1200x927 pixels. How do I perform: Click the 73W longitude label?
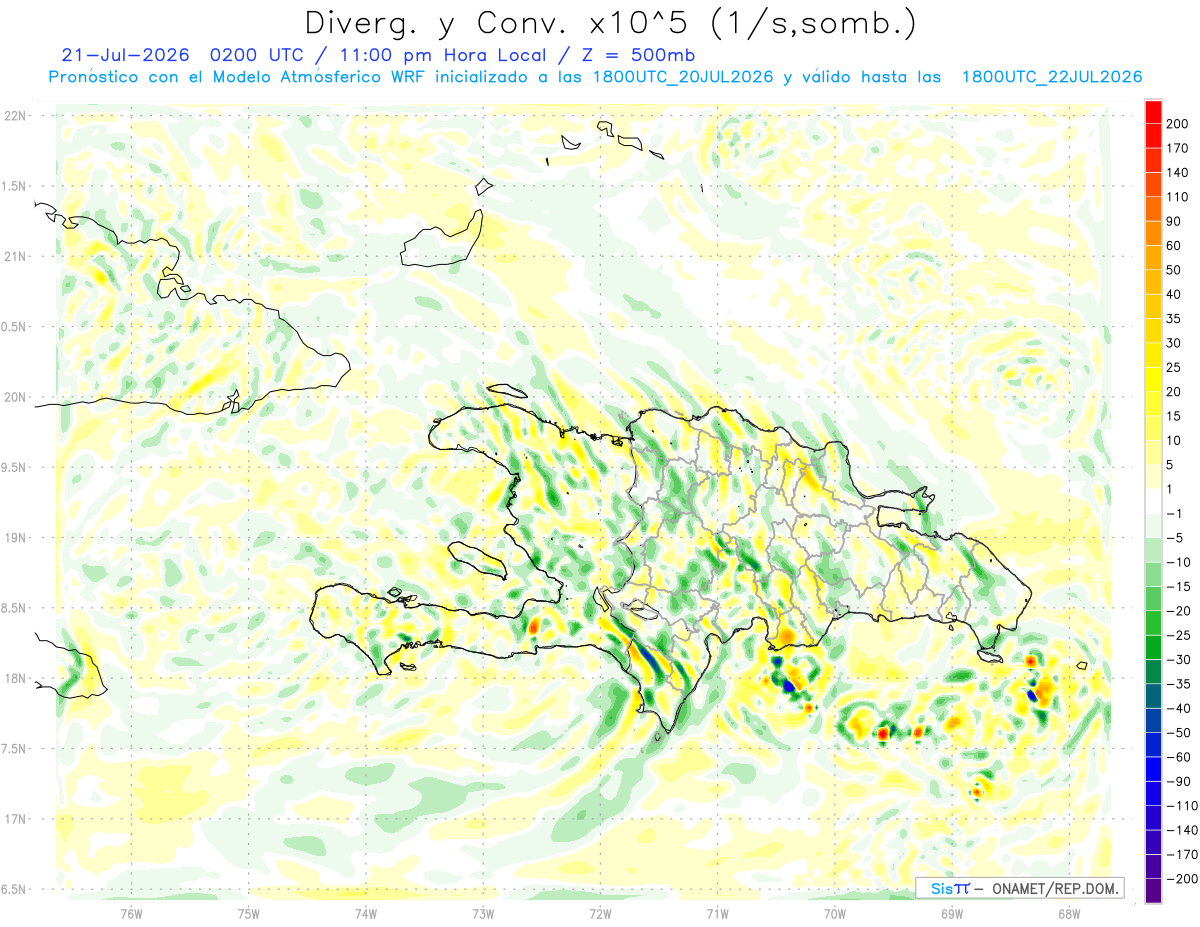coord(482,913)
